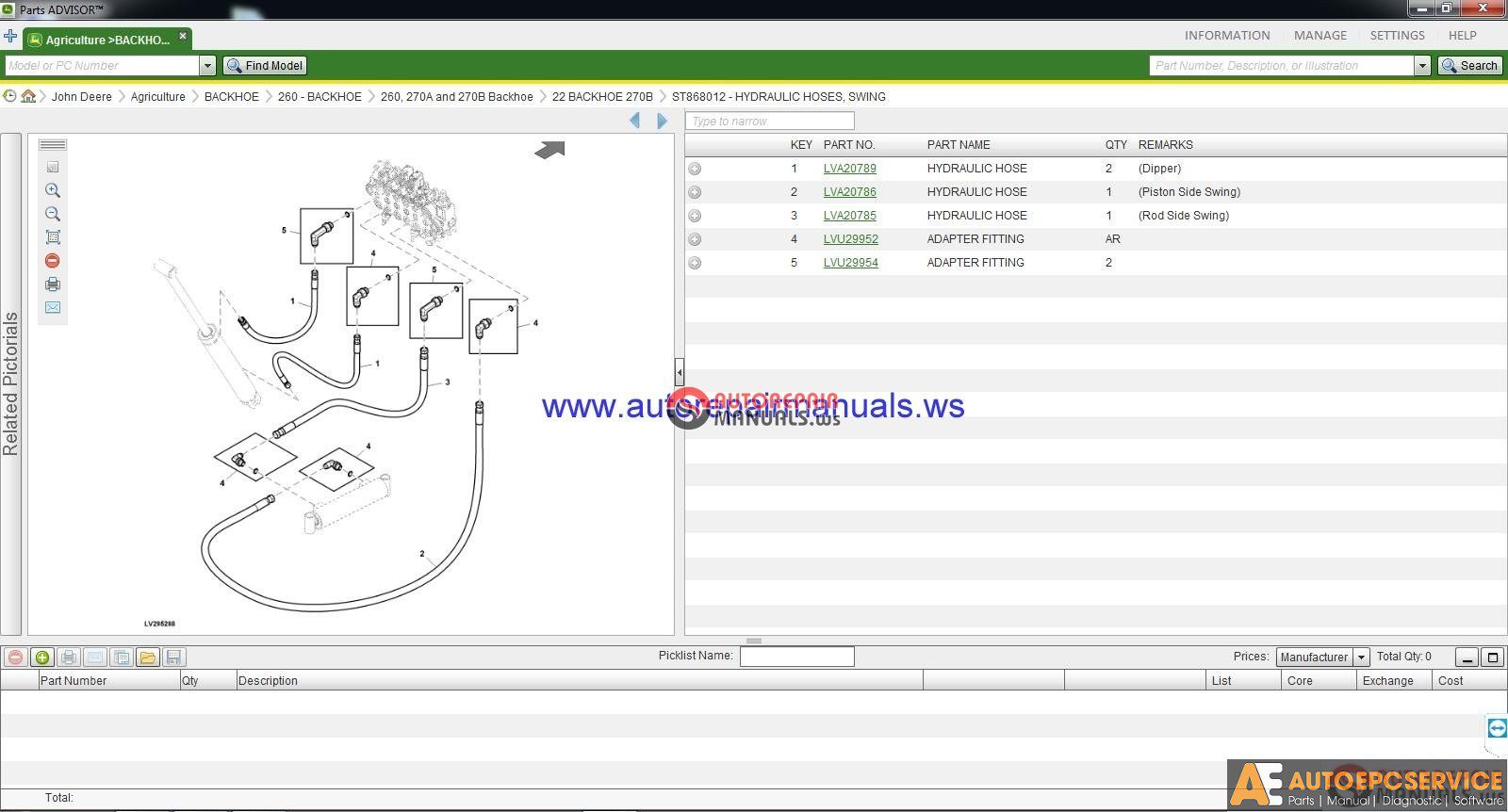Screen dimensions: 1508x812
Task: Open the HELP menu
Action: [1462, 36]
